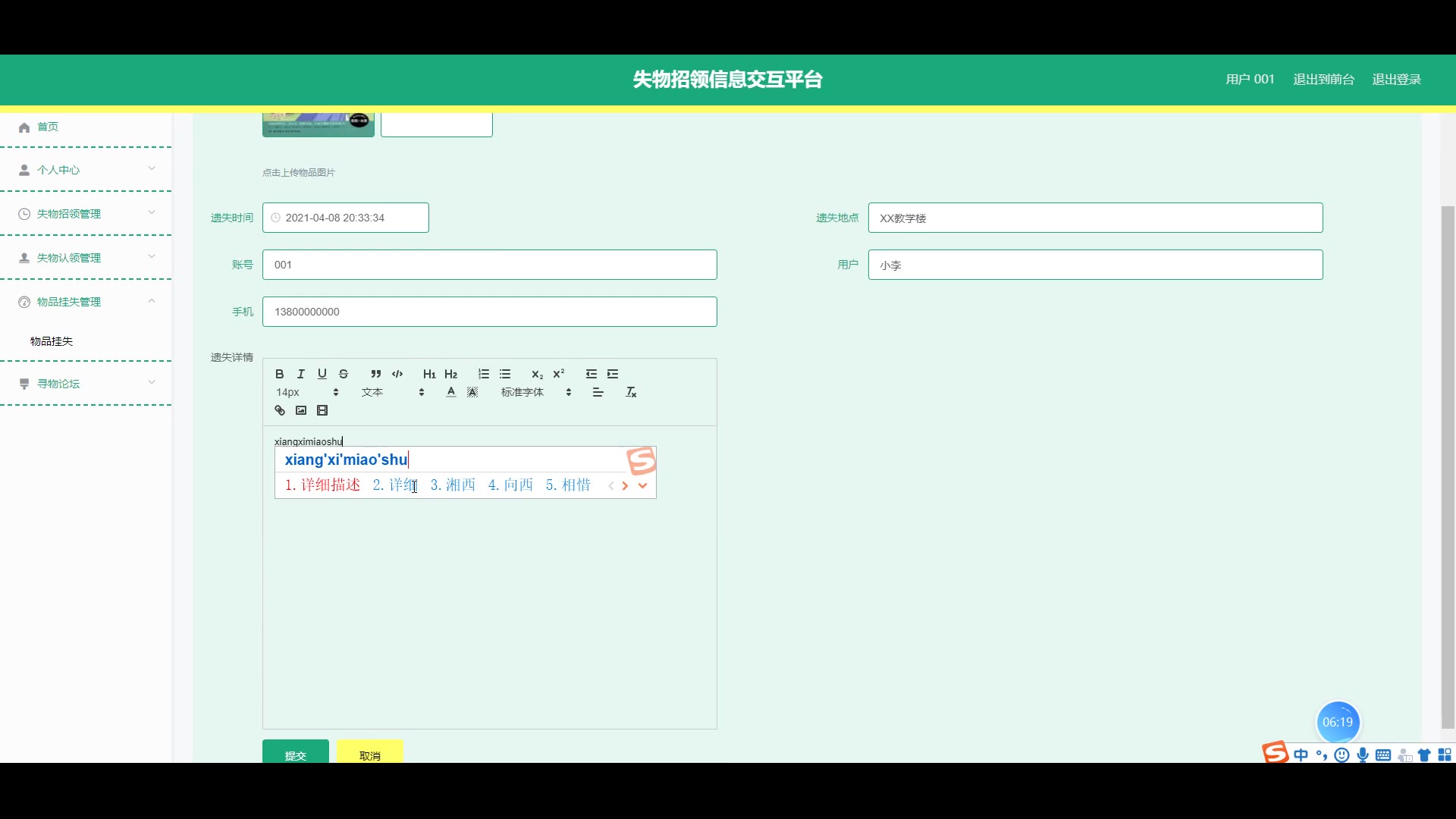1456x819 pixels.
Task: Go to 首页 in the sidebar
Action: pos(48,127)
